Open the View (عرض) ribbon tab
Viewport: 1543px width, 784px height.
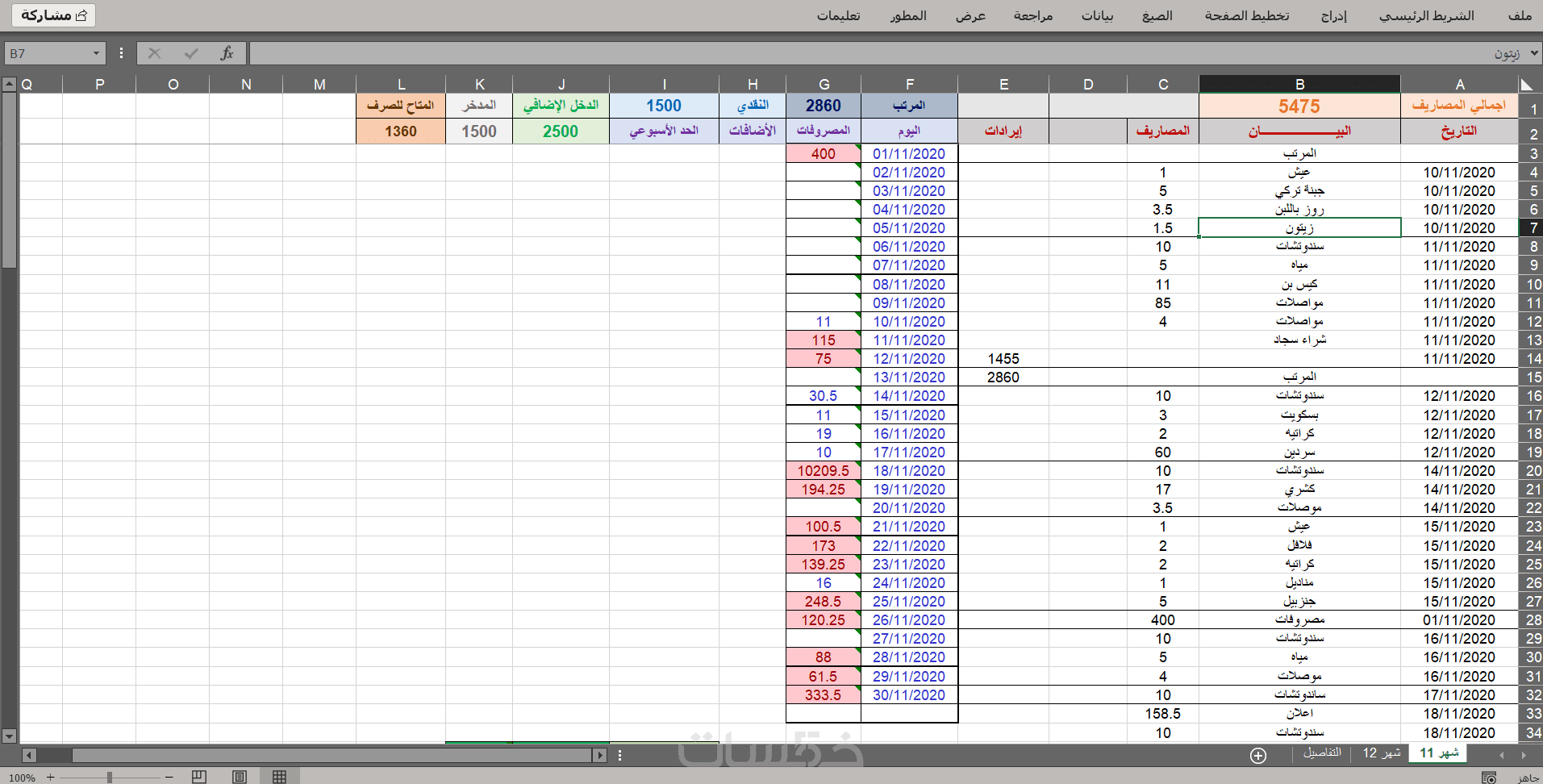[x=971, y=15]
